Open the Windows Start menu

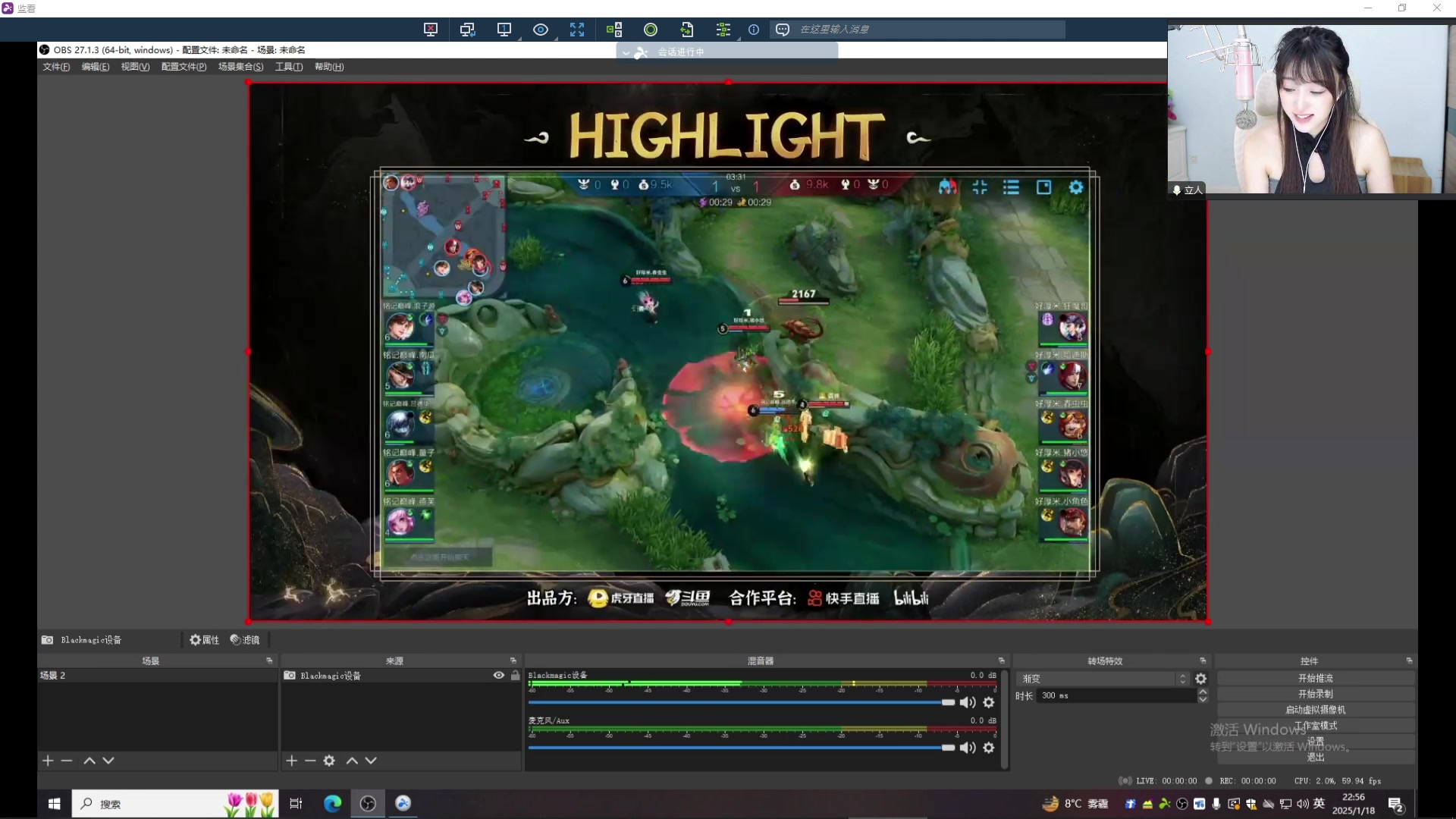click(x=54, y=804)
